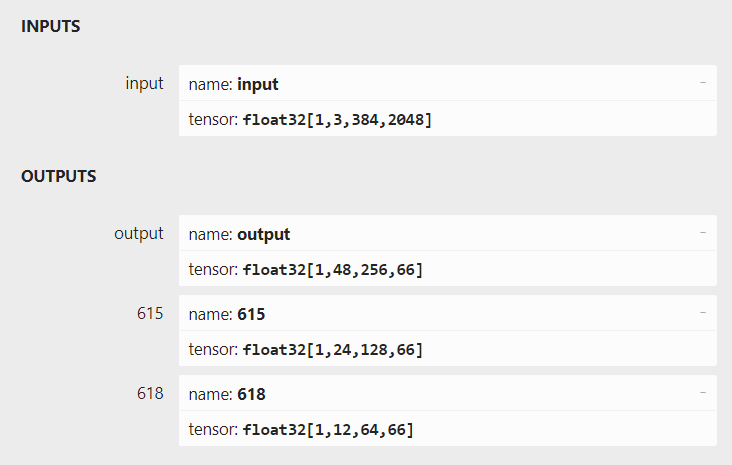Click the INPUTS section header
Image resolution: width=732 pixels, height=465 pixels.
[50, 26]
